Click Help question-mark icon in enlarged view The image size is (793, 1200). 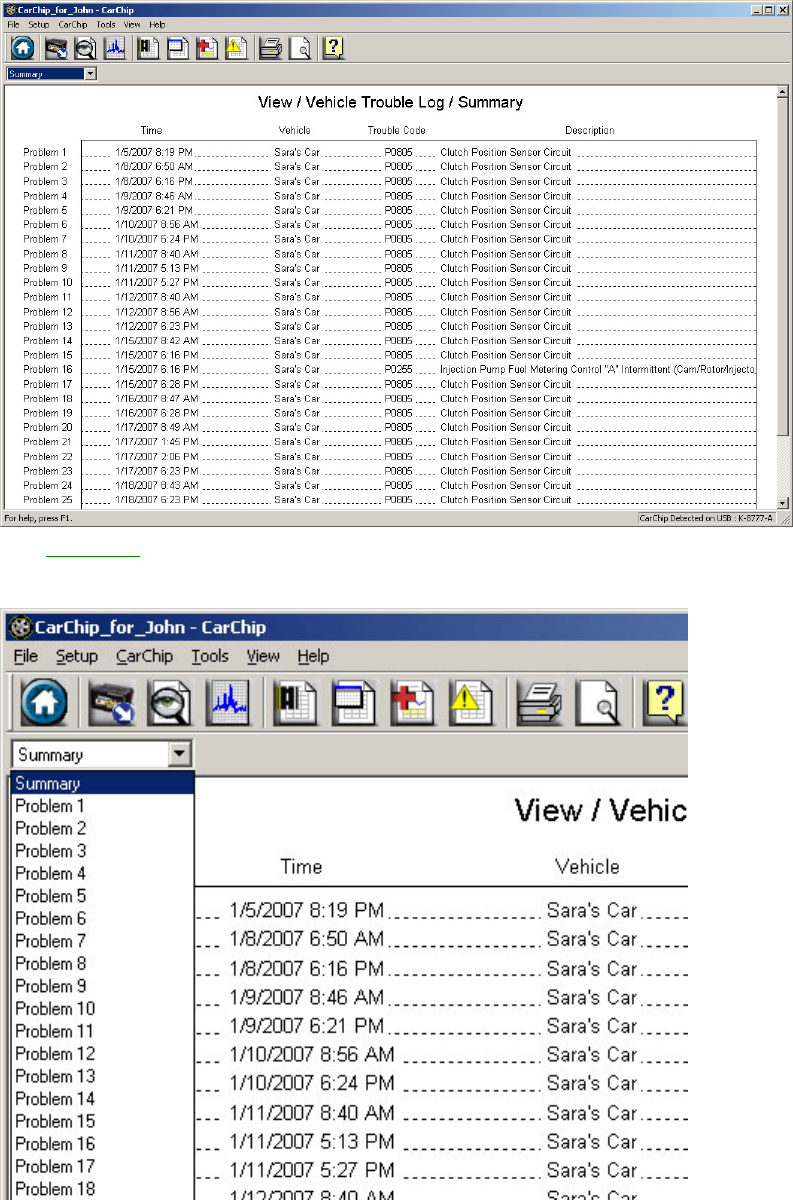click(x=667, y=702)
